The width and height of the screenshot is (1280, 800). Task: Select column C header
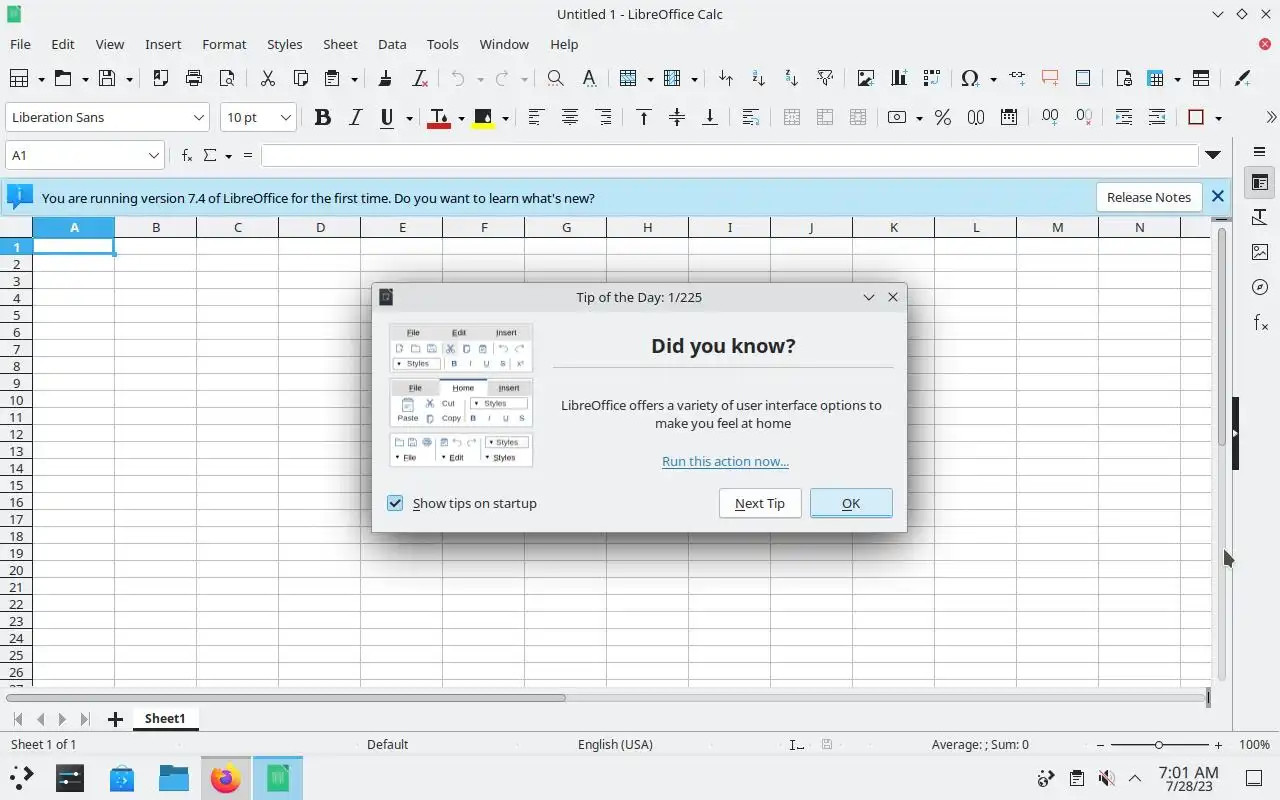238,227
